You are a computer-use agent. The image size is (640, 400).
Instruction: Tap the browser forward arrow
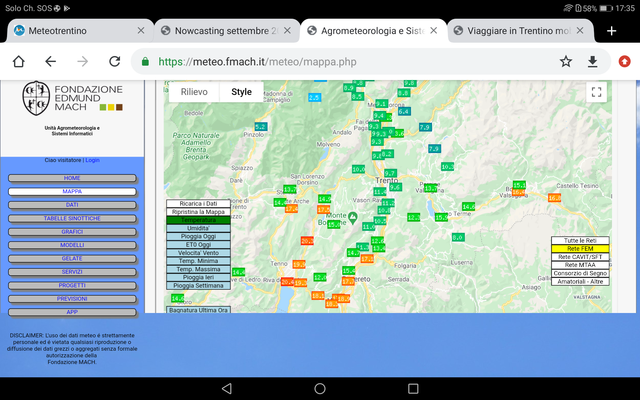pyautogui.click(x=82, y=62)
